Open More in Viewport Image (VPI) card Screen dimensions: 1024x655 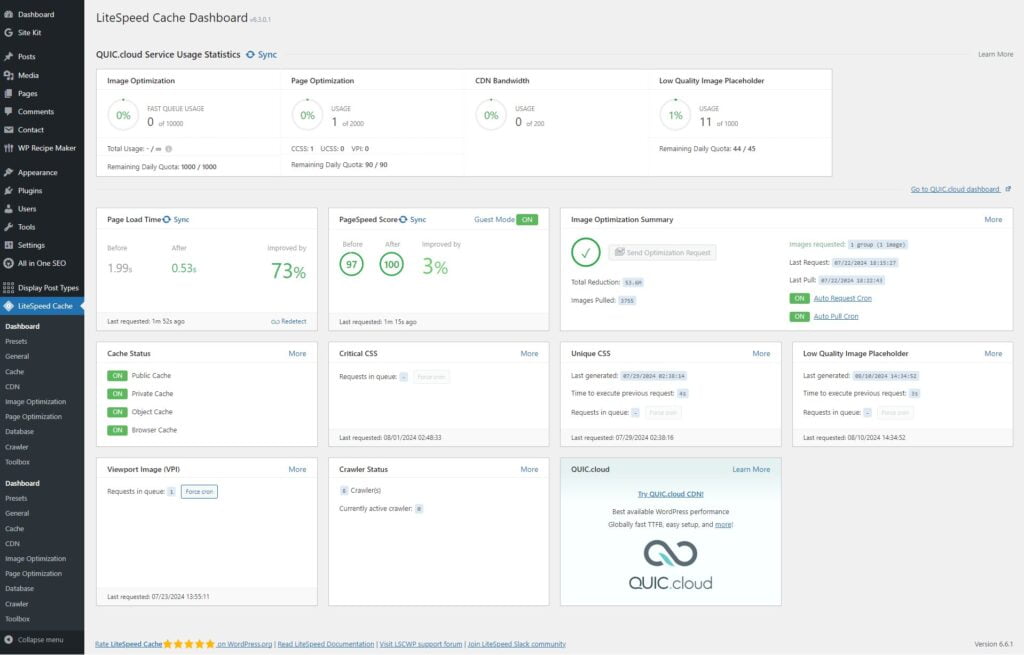(x=297, y=470)
